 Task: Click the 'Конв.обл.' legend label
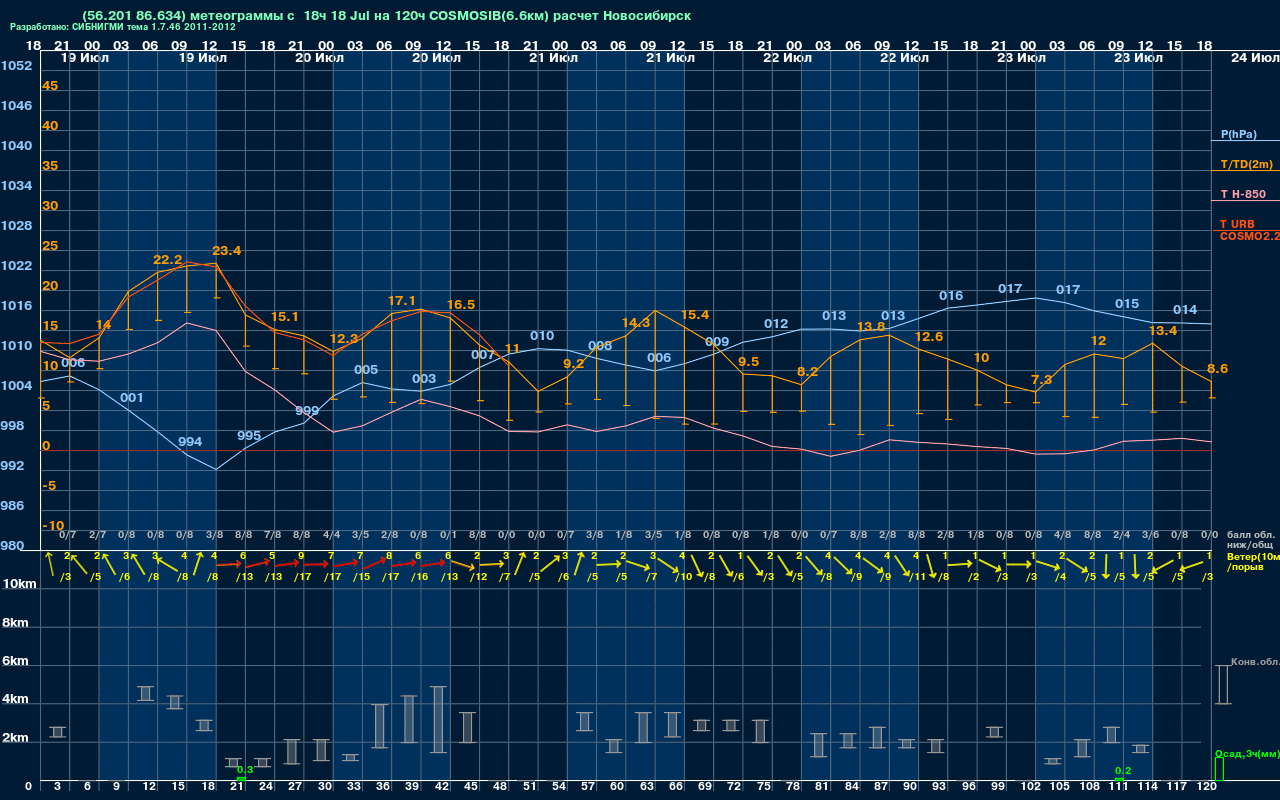point(1255,662)
